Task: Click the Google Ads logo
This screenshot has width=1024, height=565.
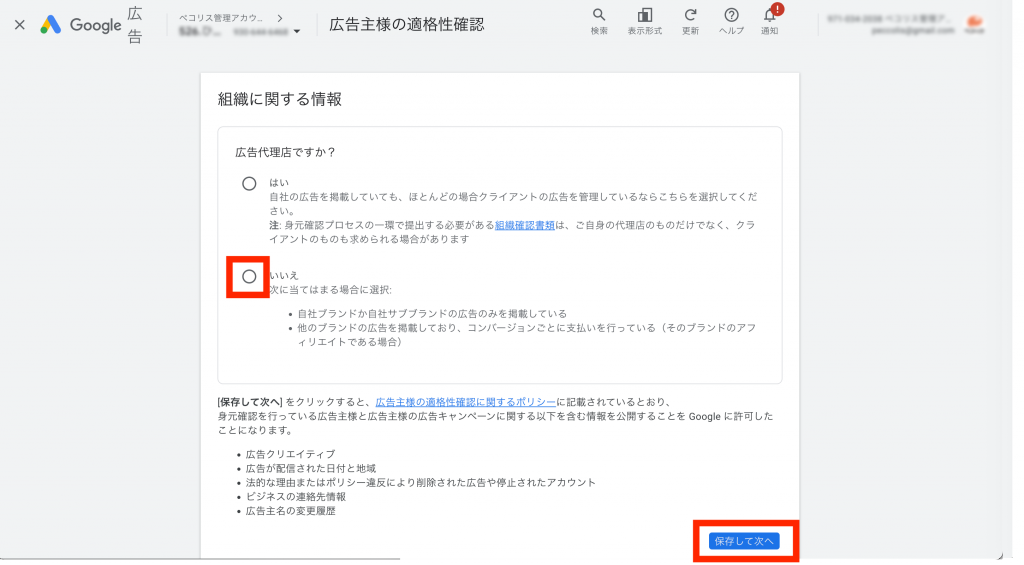Action: tap(51, 25)
